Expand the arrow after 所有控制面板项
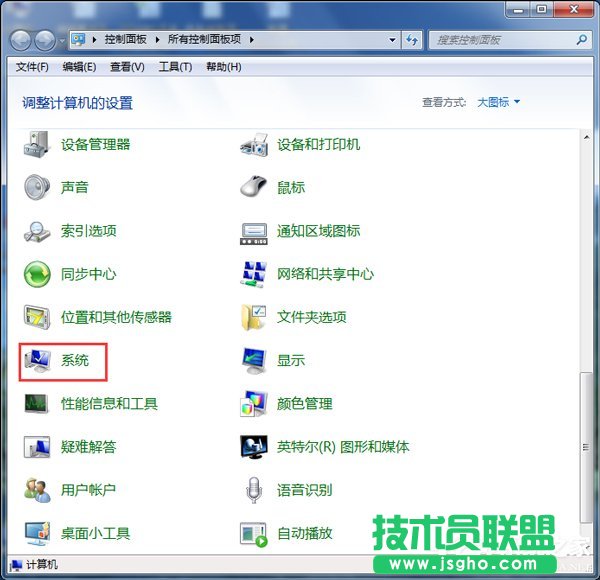Screen dimensions: 600x580 pos(252,39)
